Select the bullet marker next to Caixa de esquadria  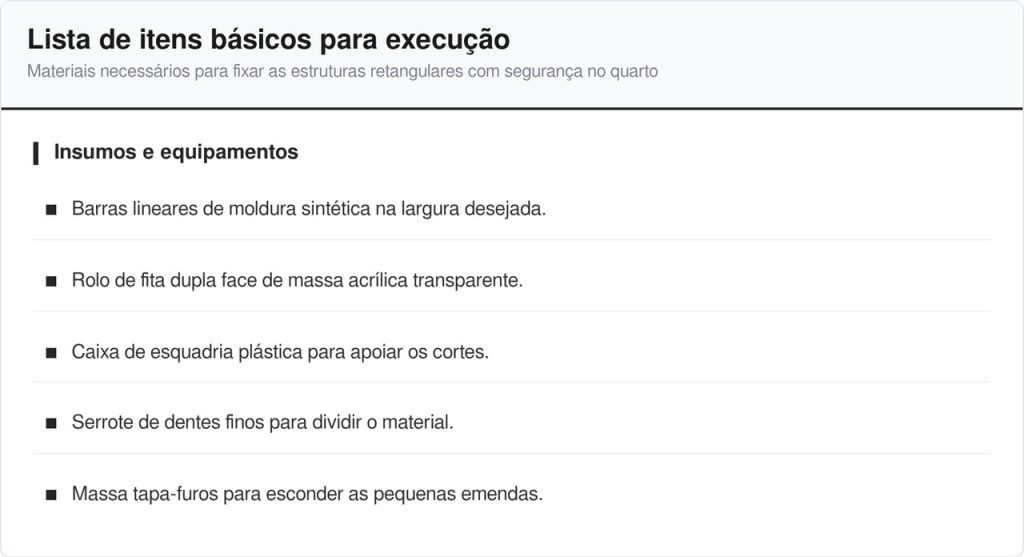(50, 353)
